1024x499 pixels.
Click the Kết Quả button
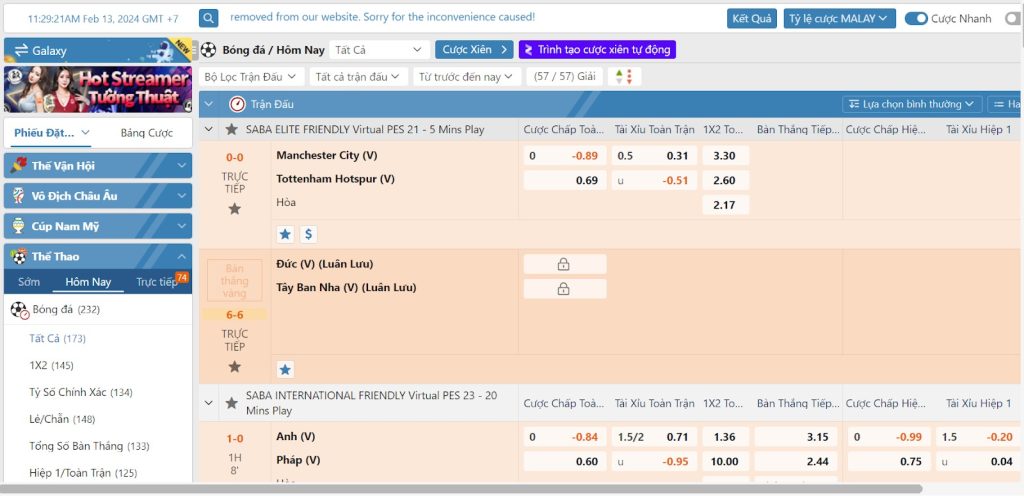coord(752,18)
